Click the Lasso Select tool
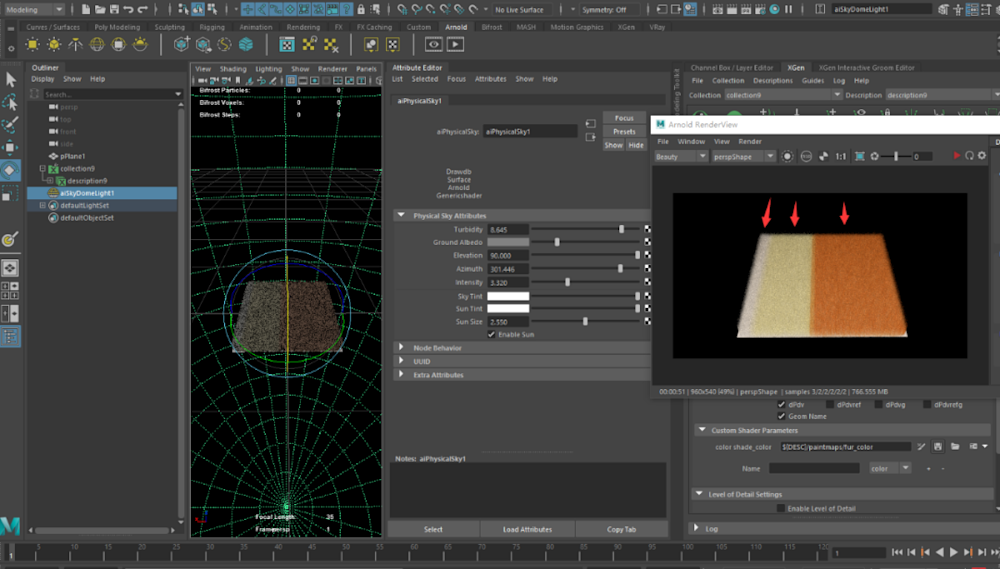This screenshot has height=569, width=1000. (x=10, y=103)
